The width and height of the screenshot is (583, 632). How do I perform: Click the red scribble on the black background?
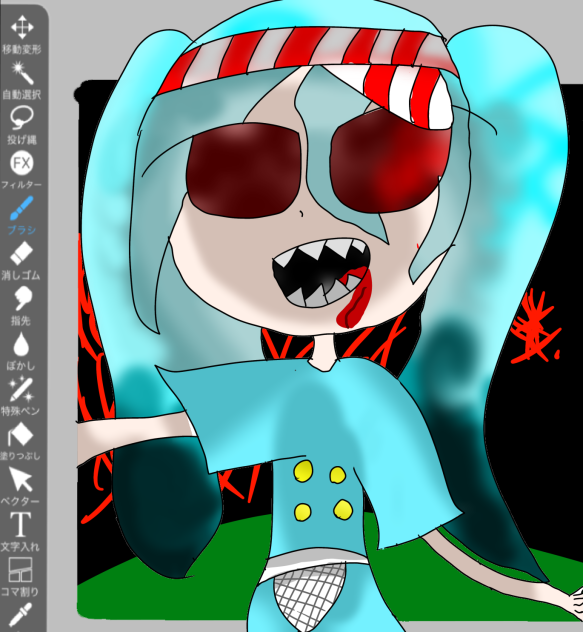tap(535, 327)
